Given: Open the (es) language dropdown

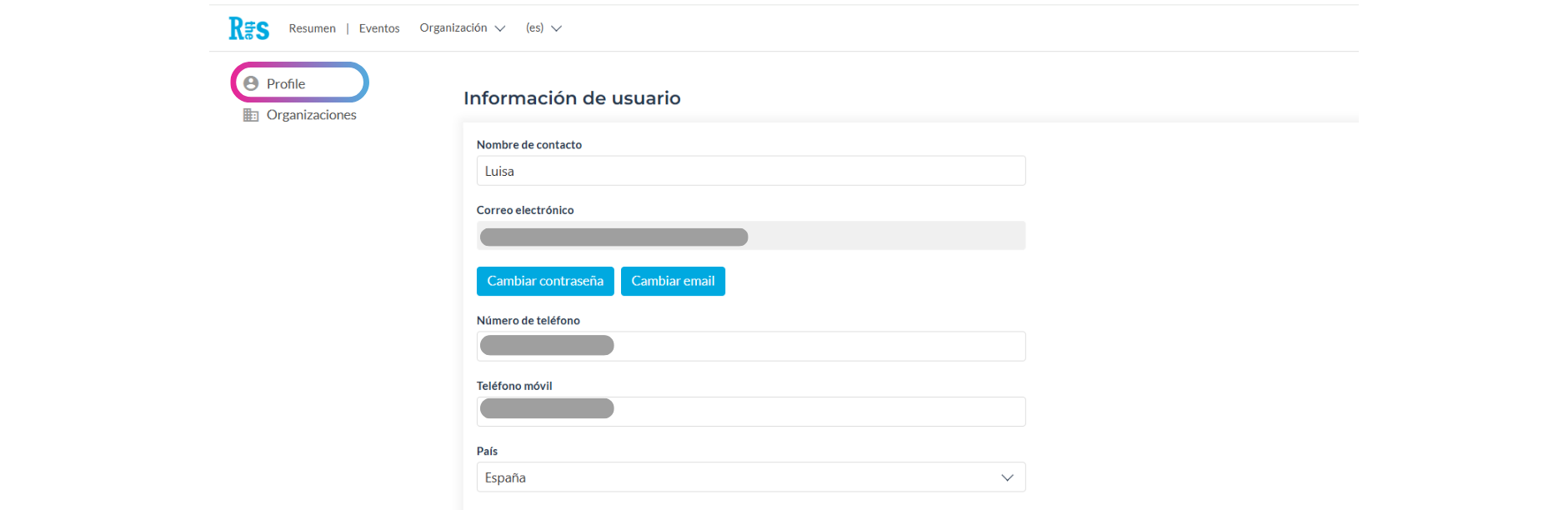Looking at the screenshot, I should point(544,27).
